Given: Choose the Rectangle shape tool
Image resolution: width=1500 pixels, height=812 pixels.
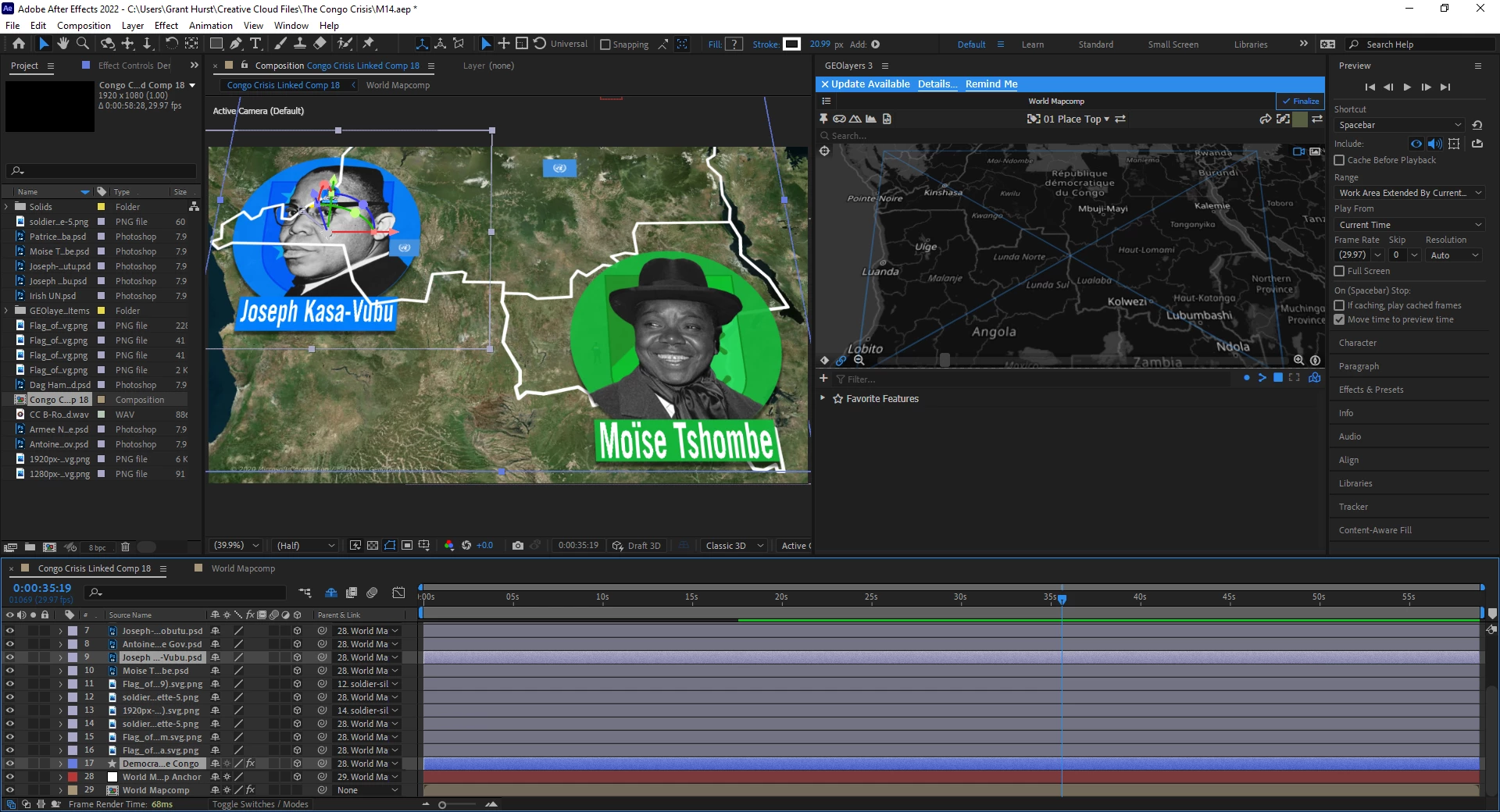Looking at the screenshot, I should 216,44.
